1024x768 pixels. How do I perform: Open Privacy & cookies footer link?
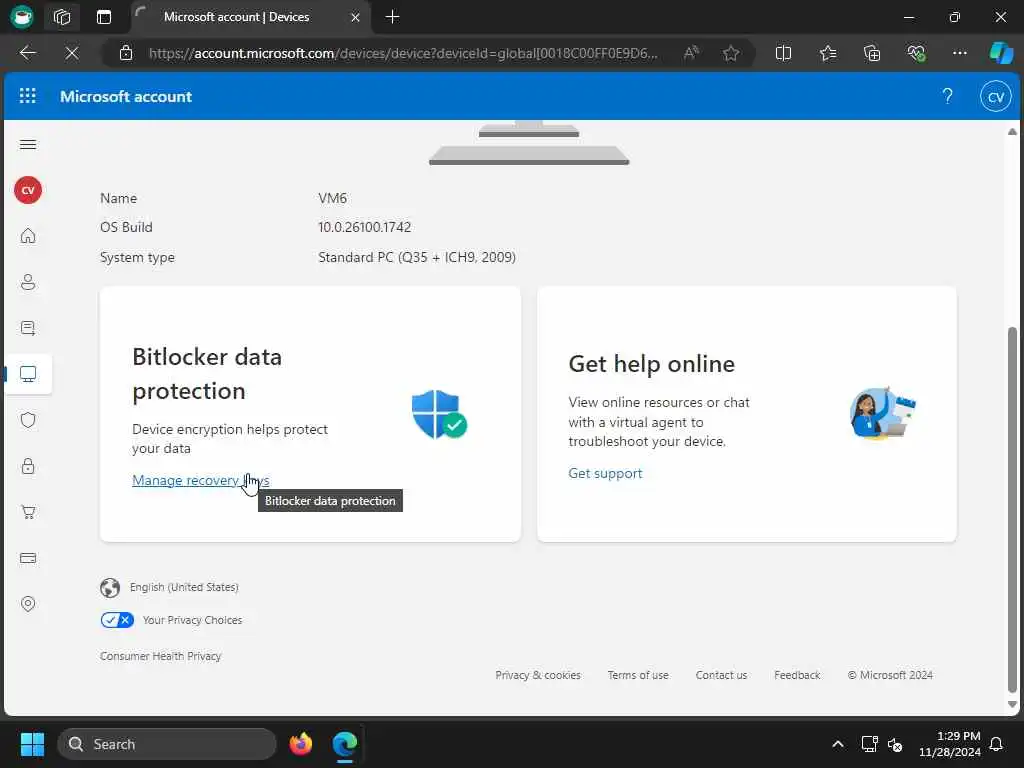[537, 675]
